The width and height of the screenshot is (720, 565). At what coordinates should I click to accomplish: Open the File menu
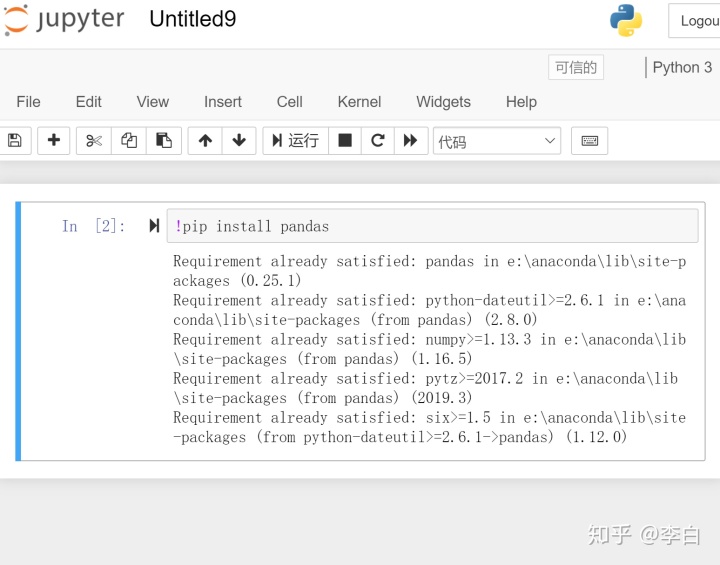pyautogui.click(x=28, y=102)
